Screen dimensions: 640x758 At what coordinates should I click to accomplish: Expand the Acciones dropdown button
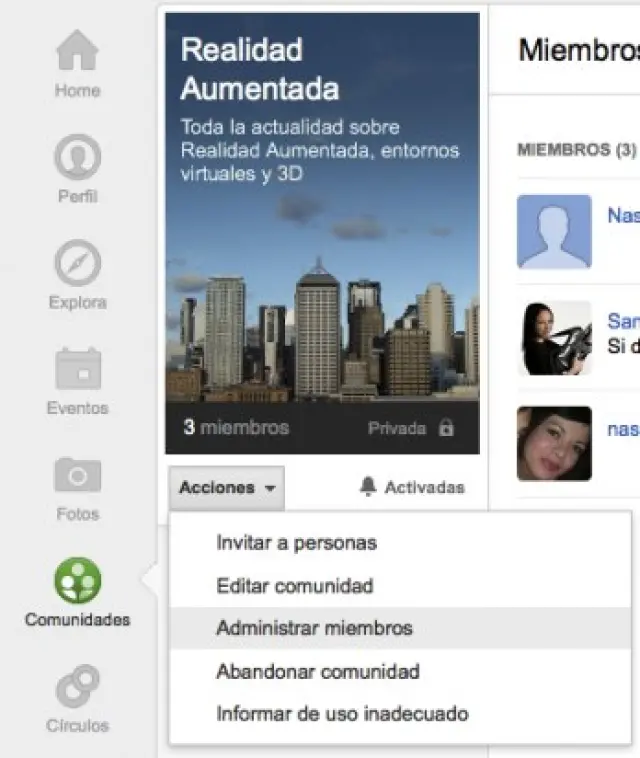(x=227, y=488)
